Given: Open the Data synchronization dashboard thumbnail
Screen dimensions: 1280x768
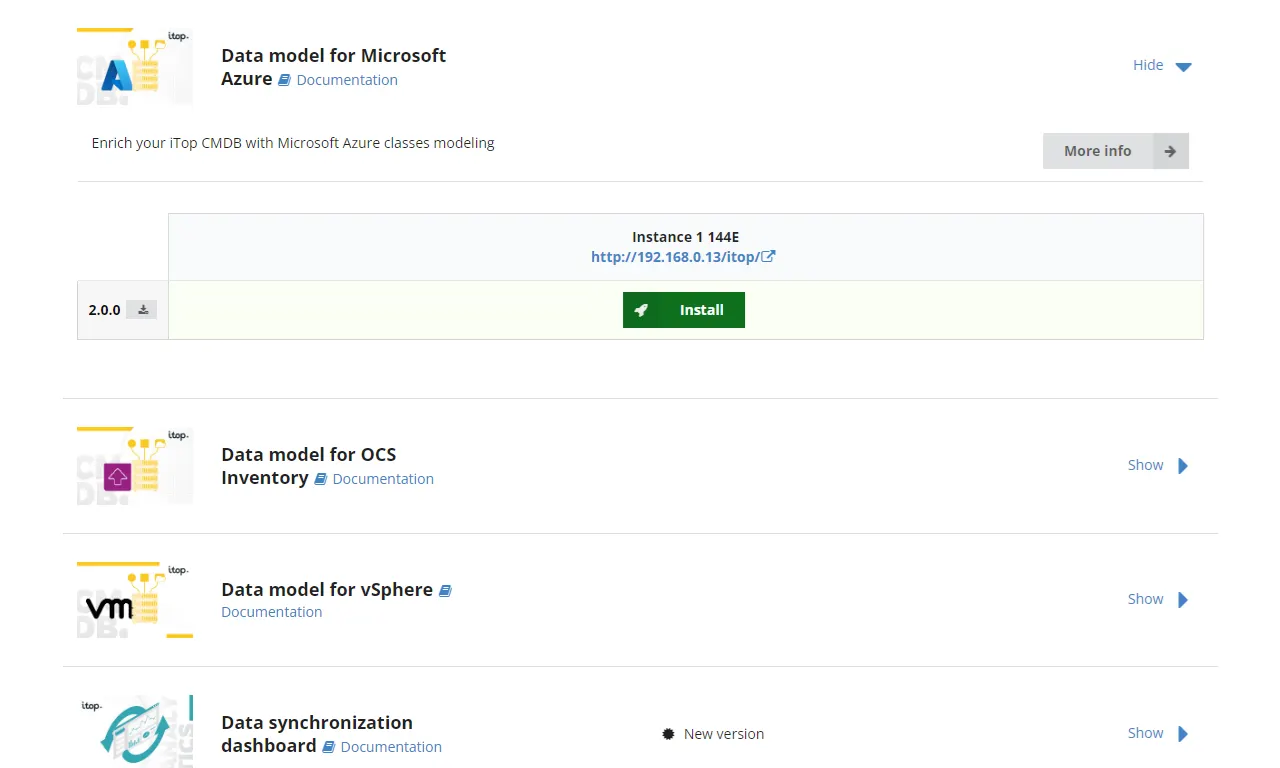Looking at the screenshot, I should 135,732.
